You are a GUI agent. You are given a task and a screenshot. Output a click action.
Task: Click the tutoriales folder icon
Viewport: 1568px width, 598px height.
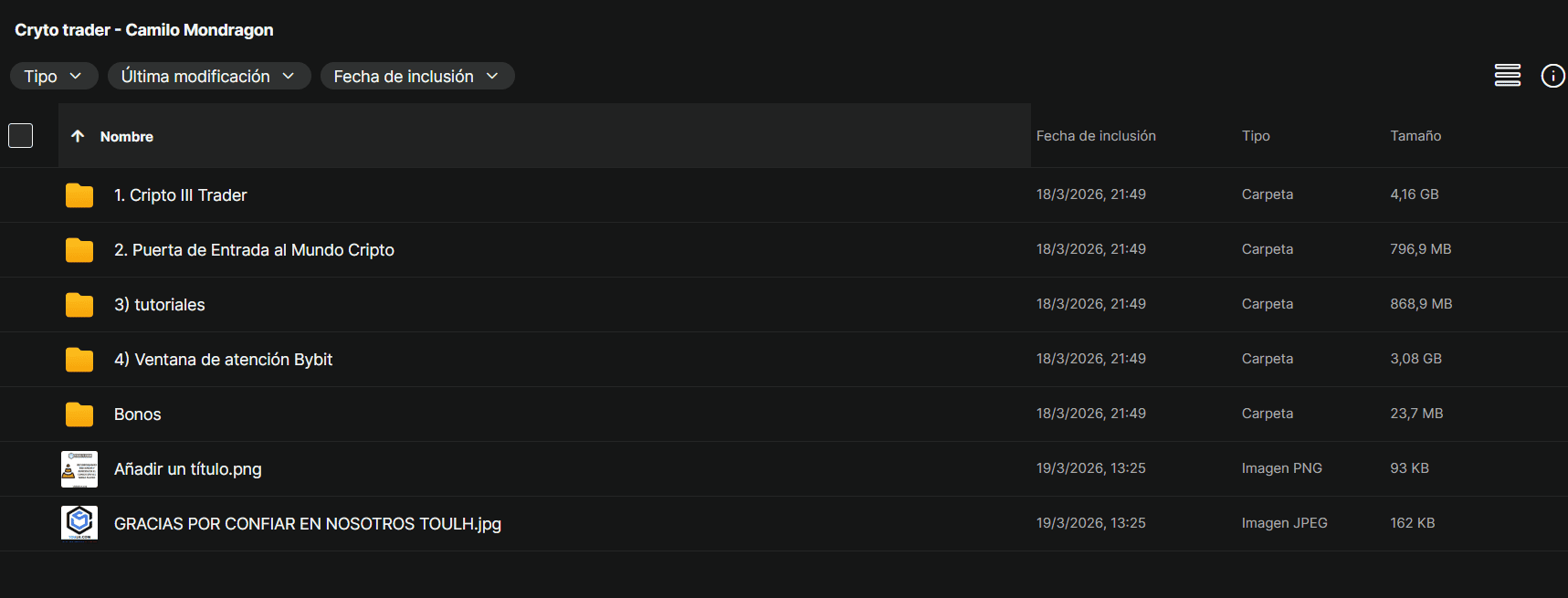[x=79, y=305]
